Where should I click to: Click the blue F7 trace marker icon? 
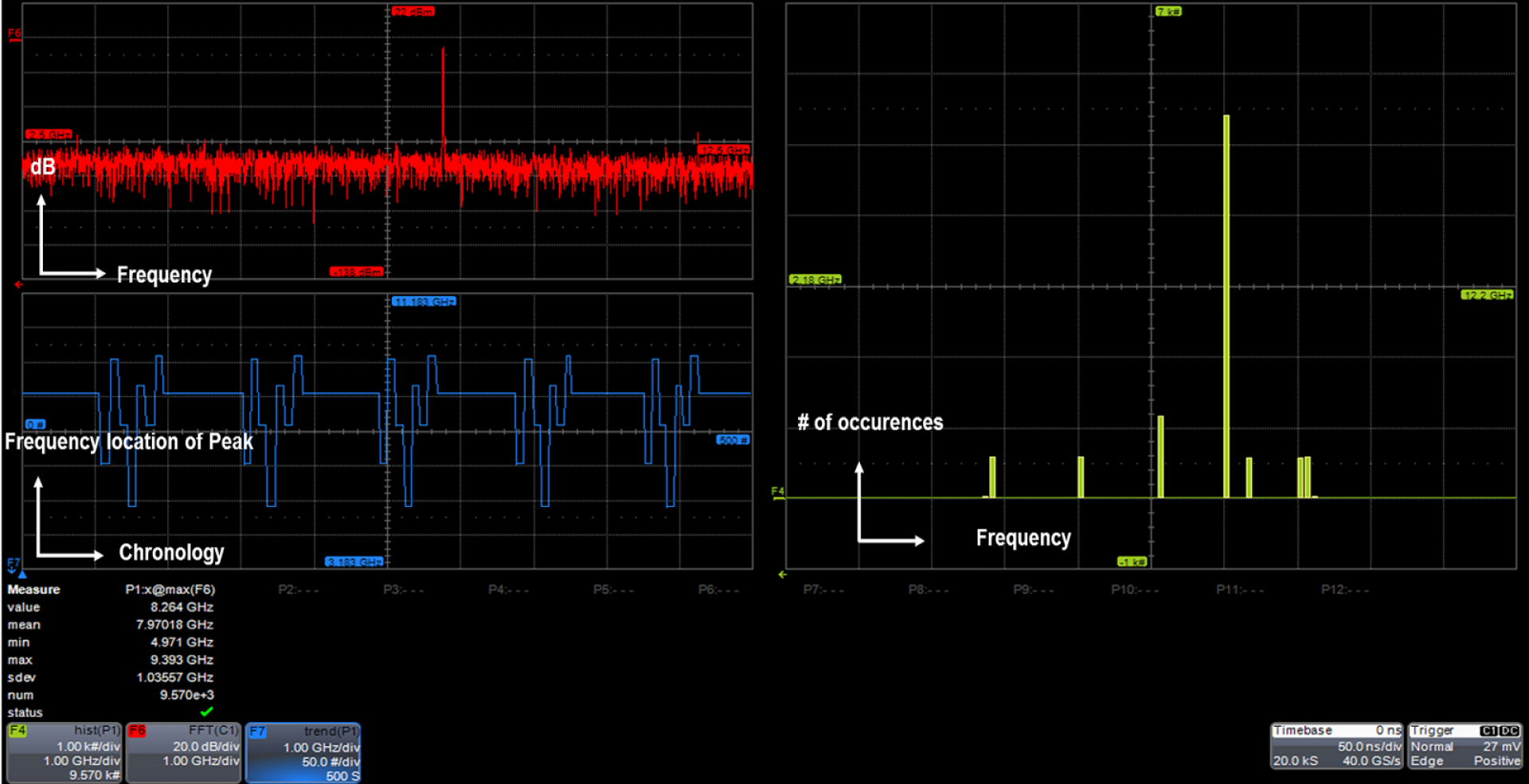click(14, 564)
